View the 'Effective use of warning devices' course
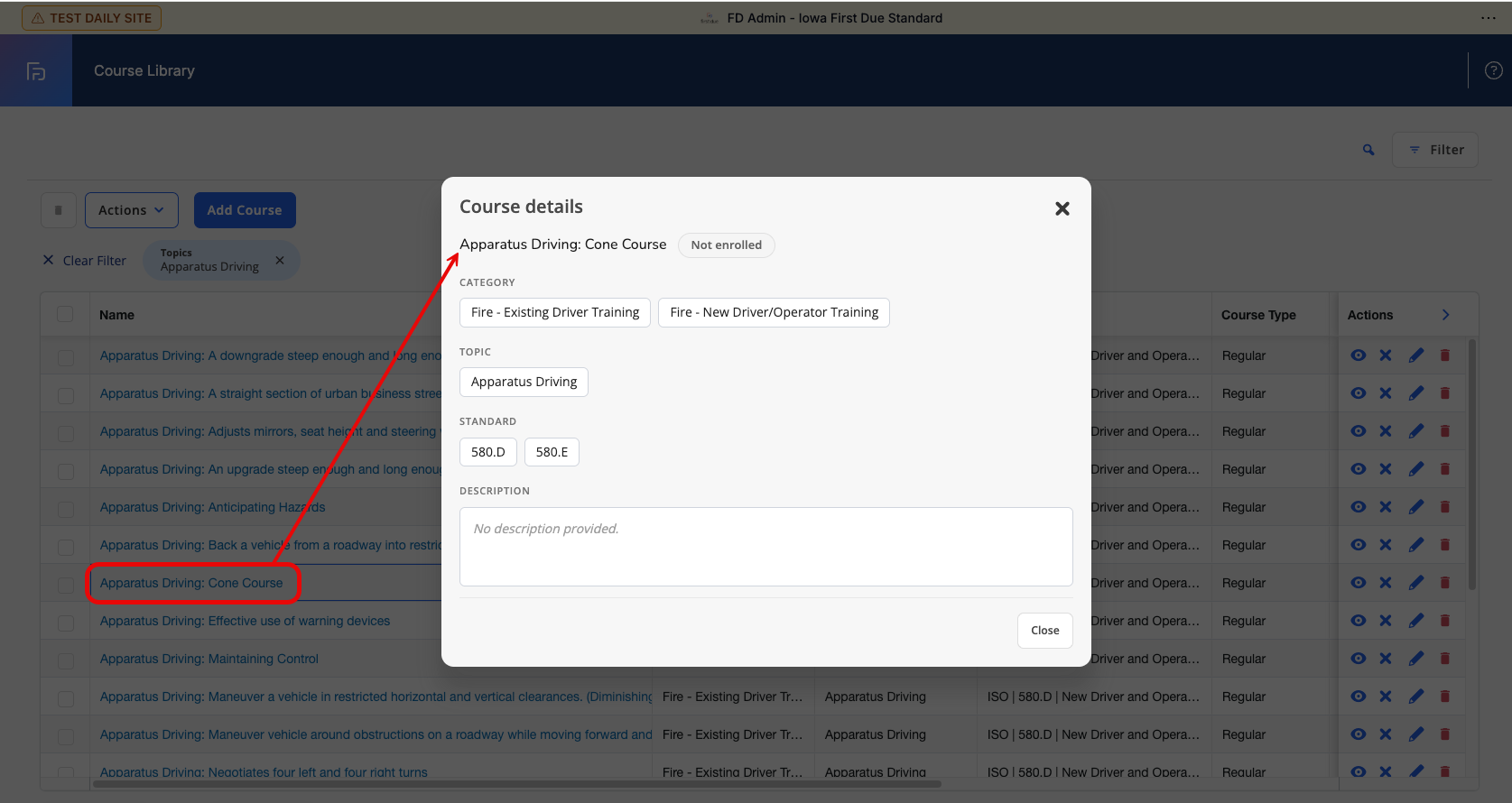The width and height of the screenshot is (1512, 803). click(x=1358, y=621)
